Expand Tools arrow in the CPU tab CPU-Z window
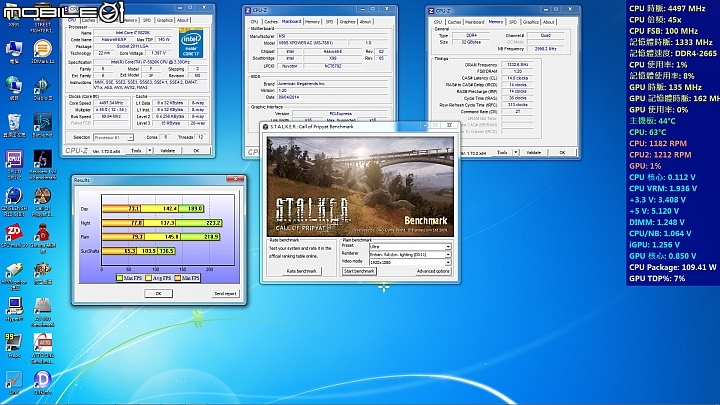The image size is (720, 405). [x=150, y=151]
